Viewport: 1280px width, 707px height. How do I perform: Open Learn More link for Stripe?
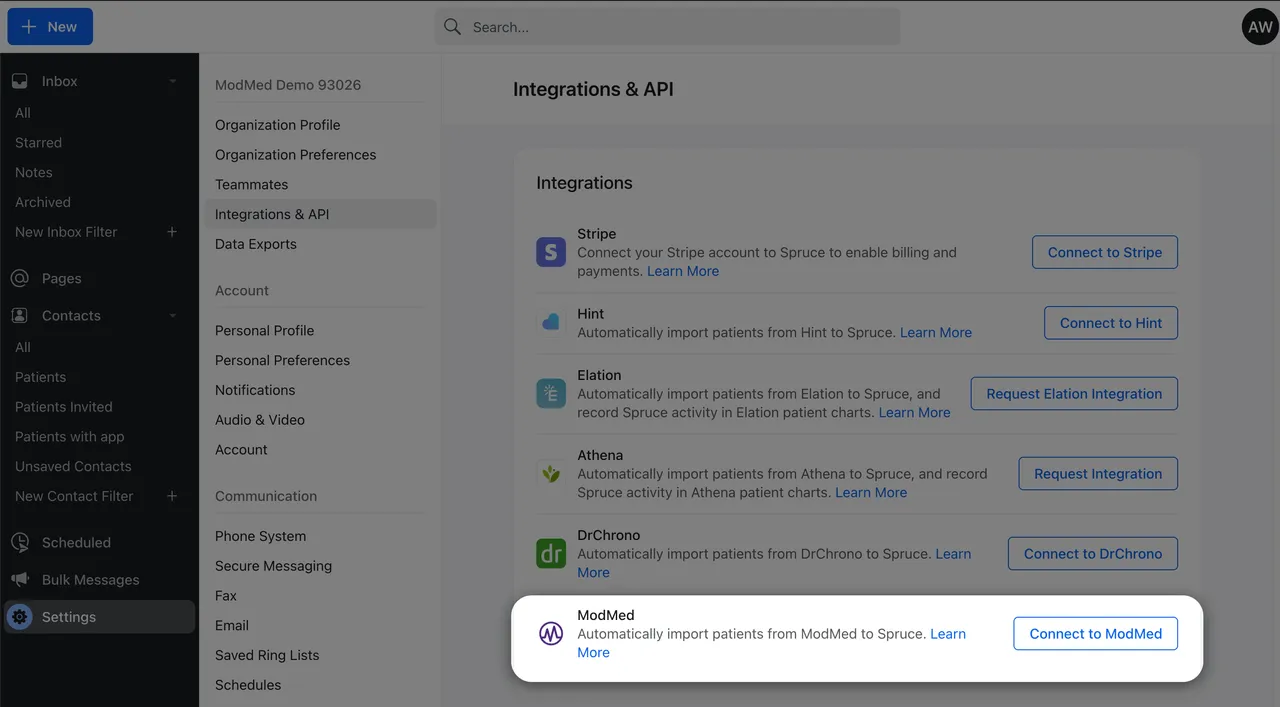click(683, 271)
